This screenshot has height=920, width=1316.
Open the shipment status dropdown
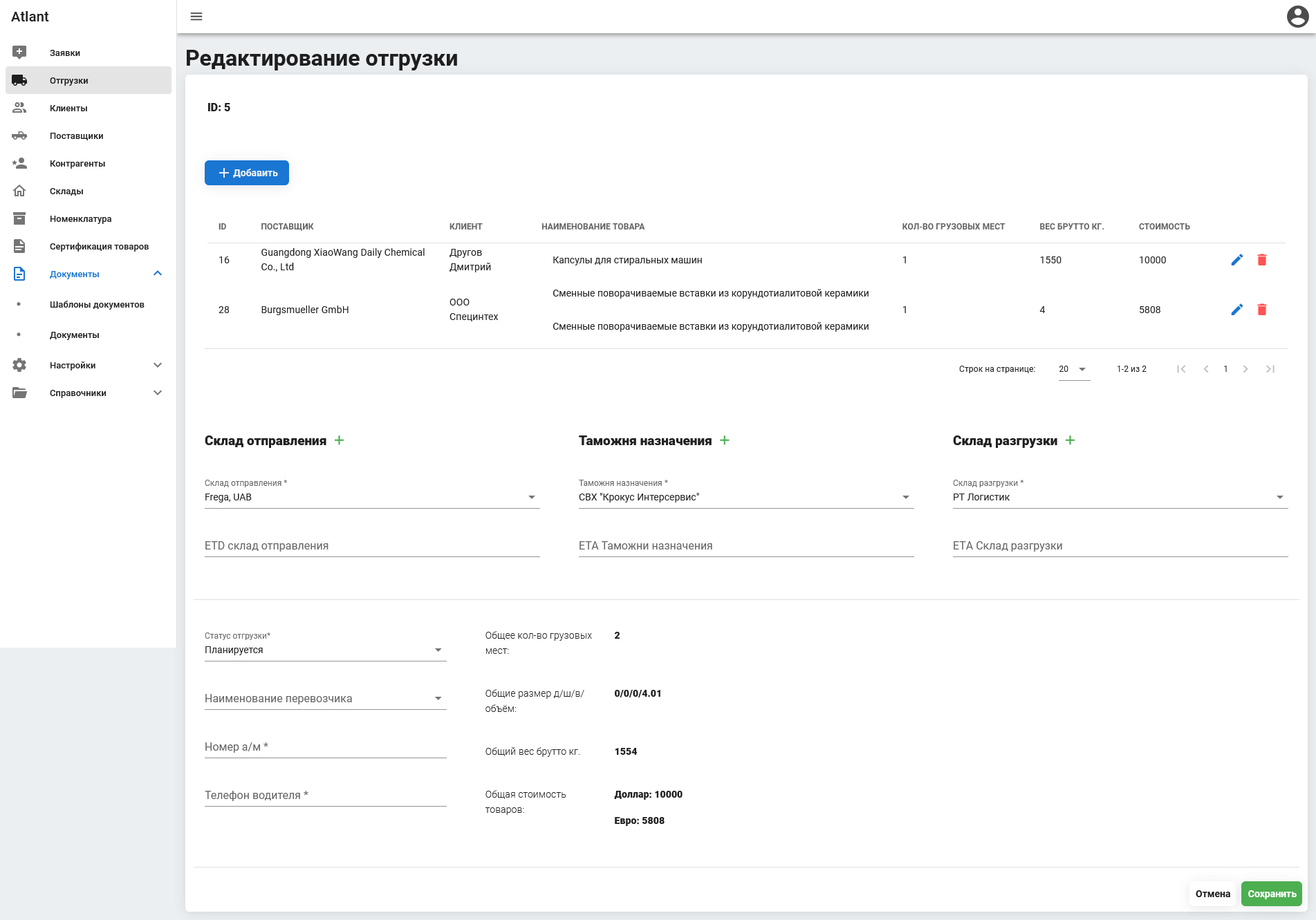[325, 650]
